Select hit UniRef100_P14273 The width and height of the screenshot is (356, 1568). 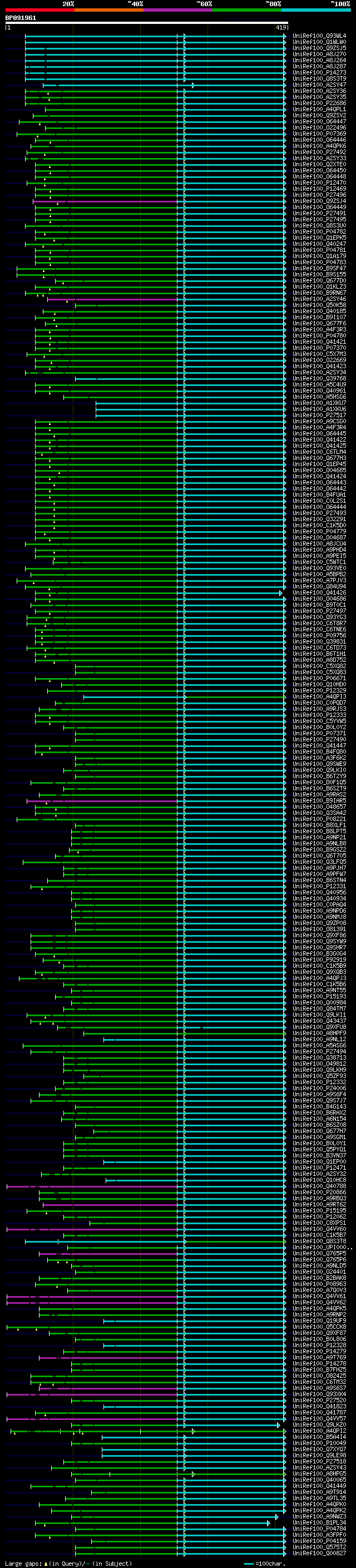coord(319,72)
